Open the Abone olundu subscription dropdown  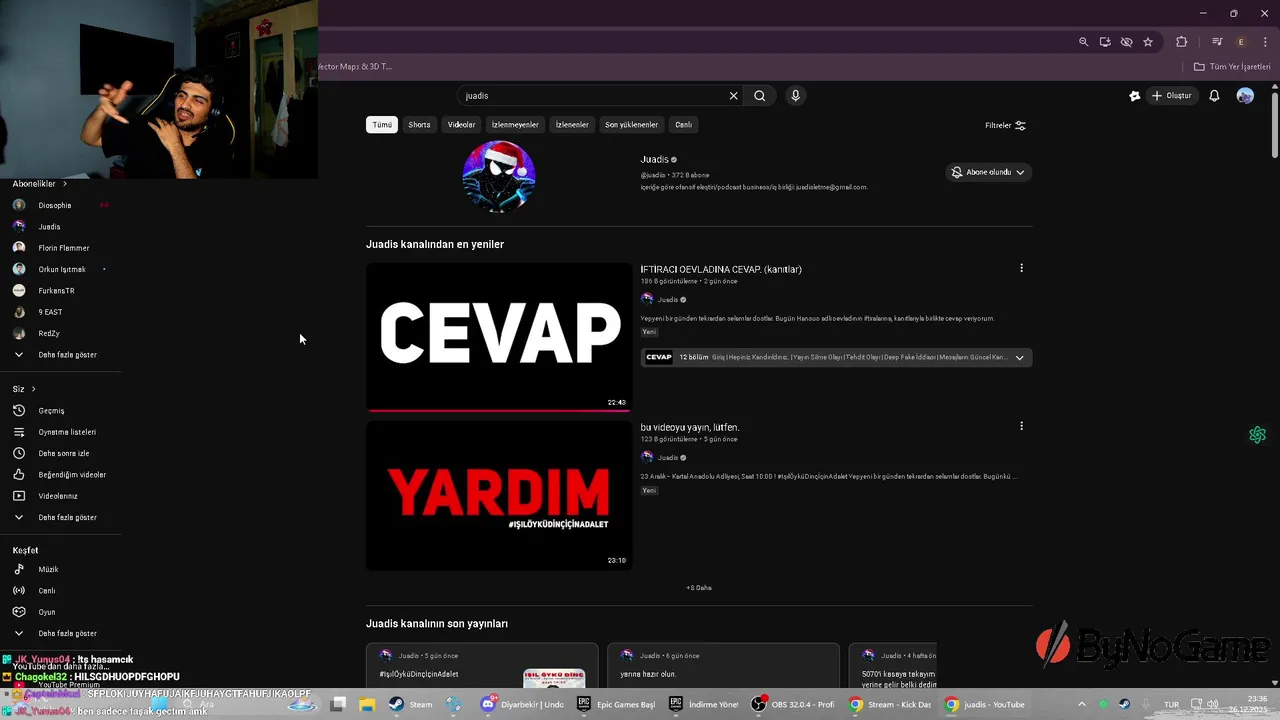tap(988, 172)
